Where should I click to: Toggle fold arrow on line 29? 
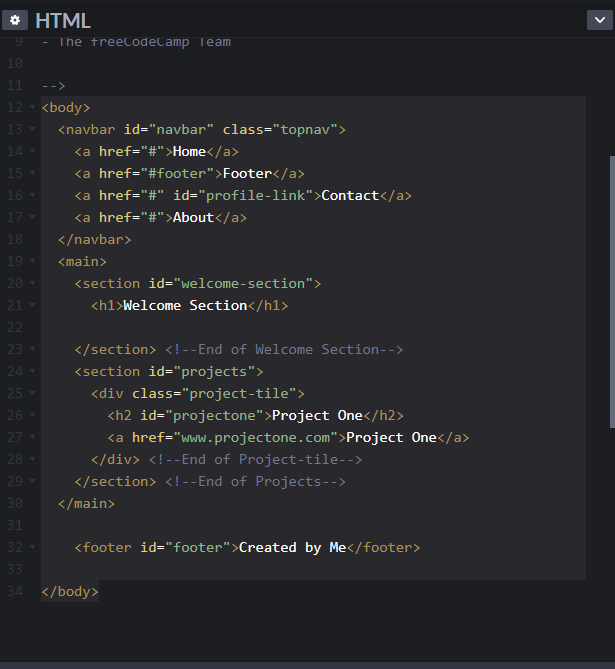(x=32, y=481)
